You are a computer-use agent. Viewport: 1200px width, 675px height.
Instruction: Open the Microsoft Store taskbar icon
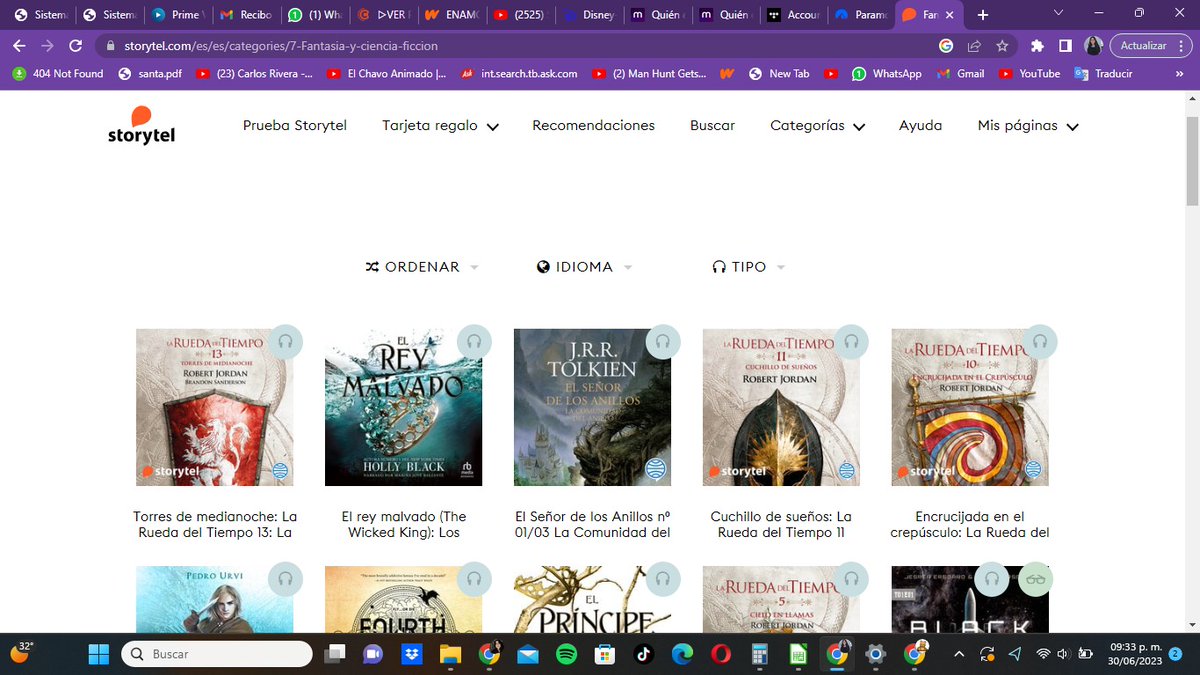coord(604,654)
